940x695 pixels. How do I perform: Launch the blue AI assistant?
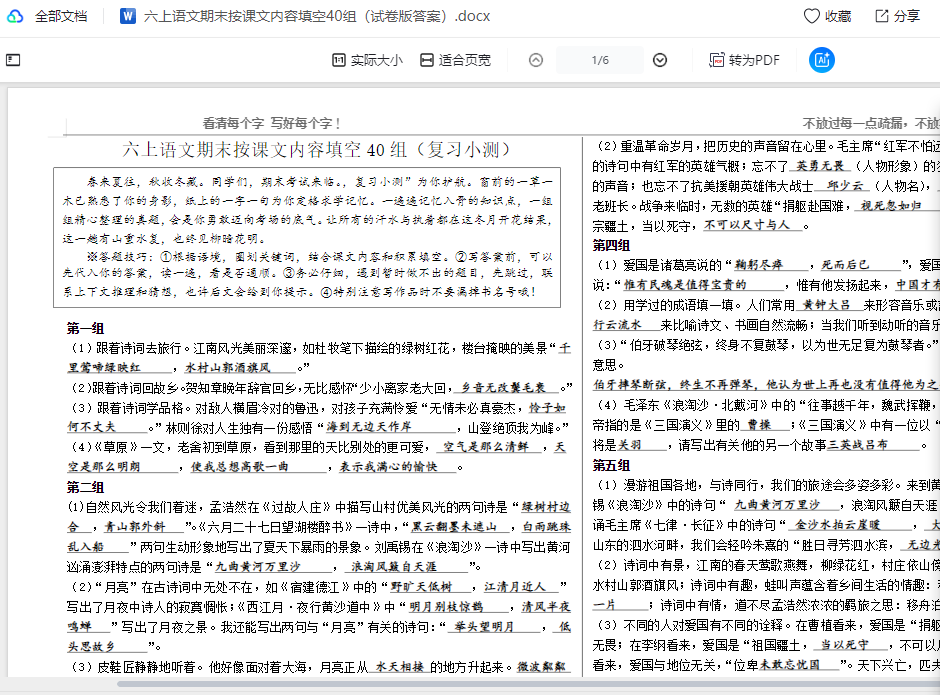pyautogui.click(x=822, y=60)
